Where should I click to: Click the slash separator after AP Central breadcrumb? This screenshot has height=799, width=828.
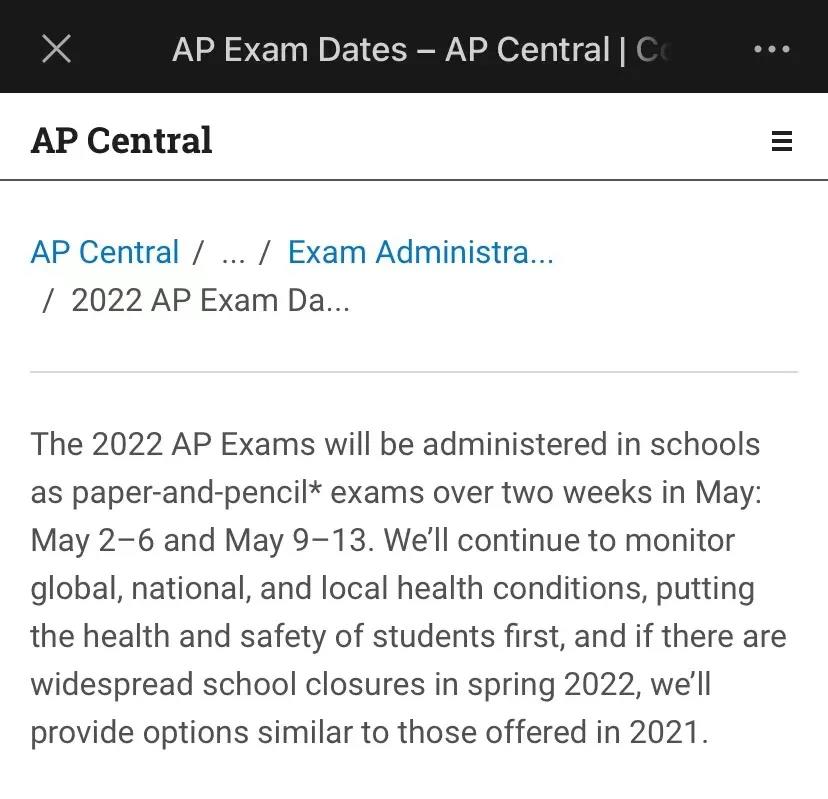(x=199, y=252)
